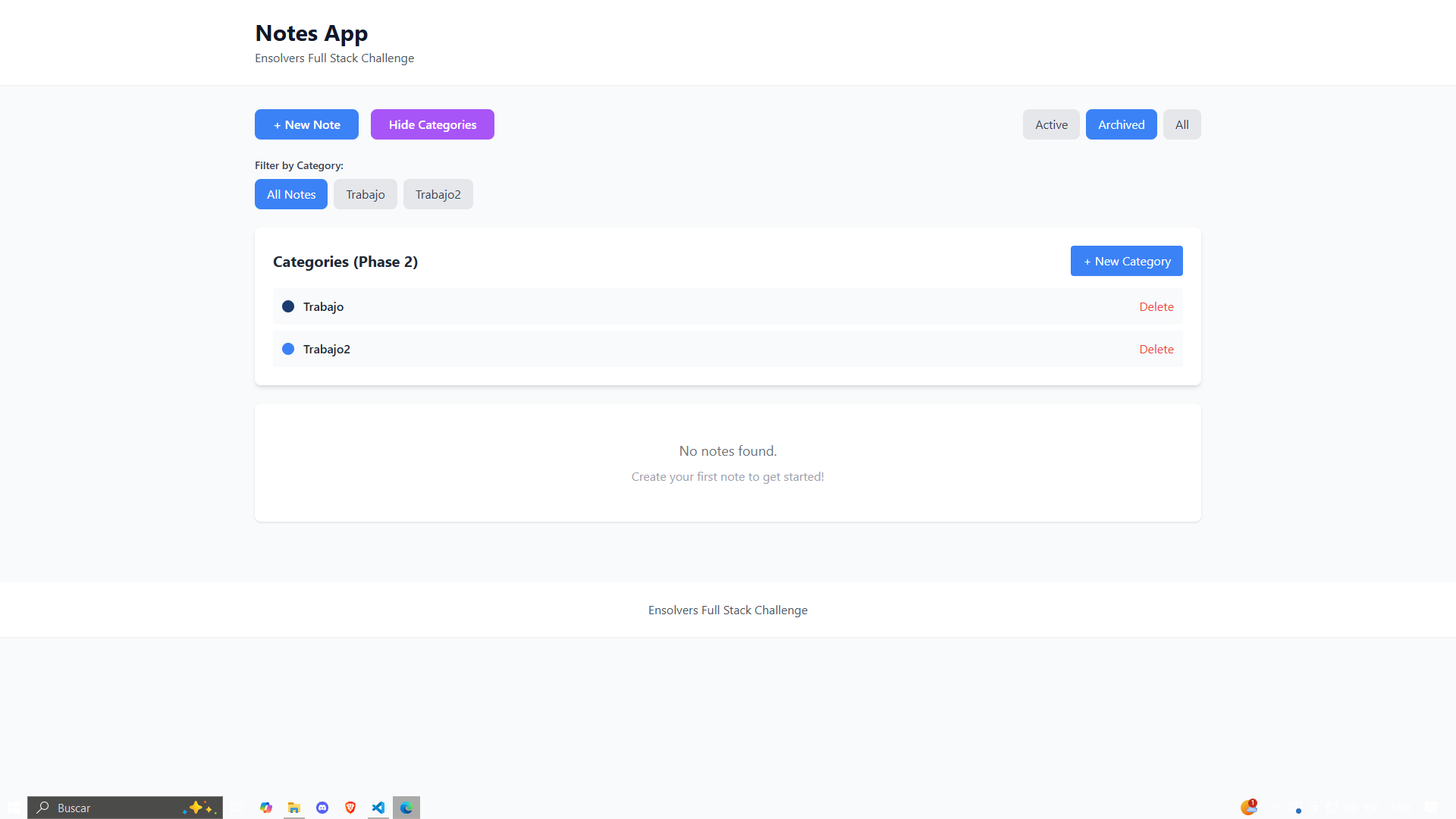Open File Explorer from the taskbar
1456x819 pixels.
click(x=294, y=808)
